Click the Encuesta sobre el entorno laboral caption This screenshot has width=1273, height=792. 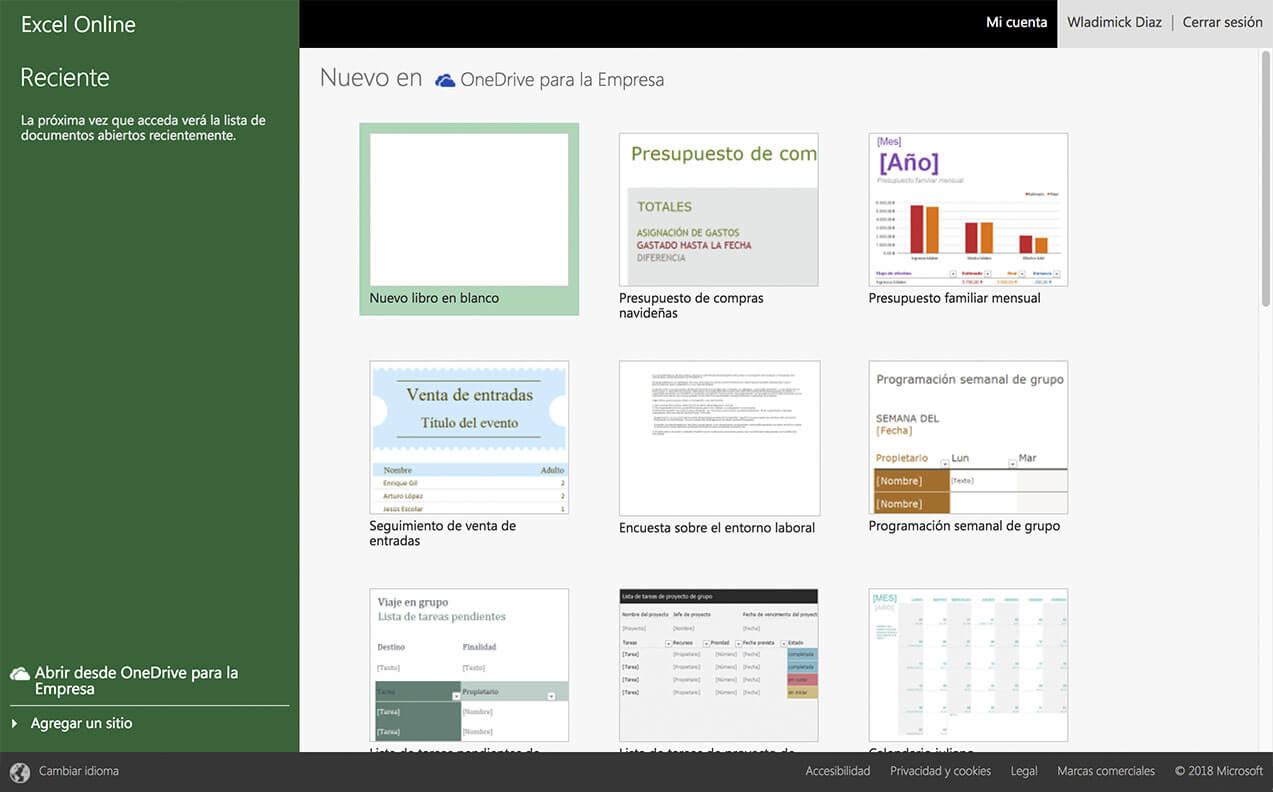[717, 527]
